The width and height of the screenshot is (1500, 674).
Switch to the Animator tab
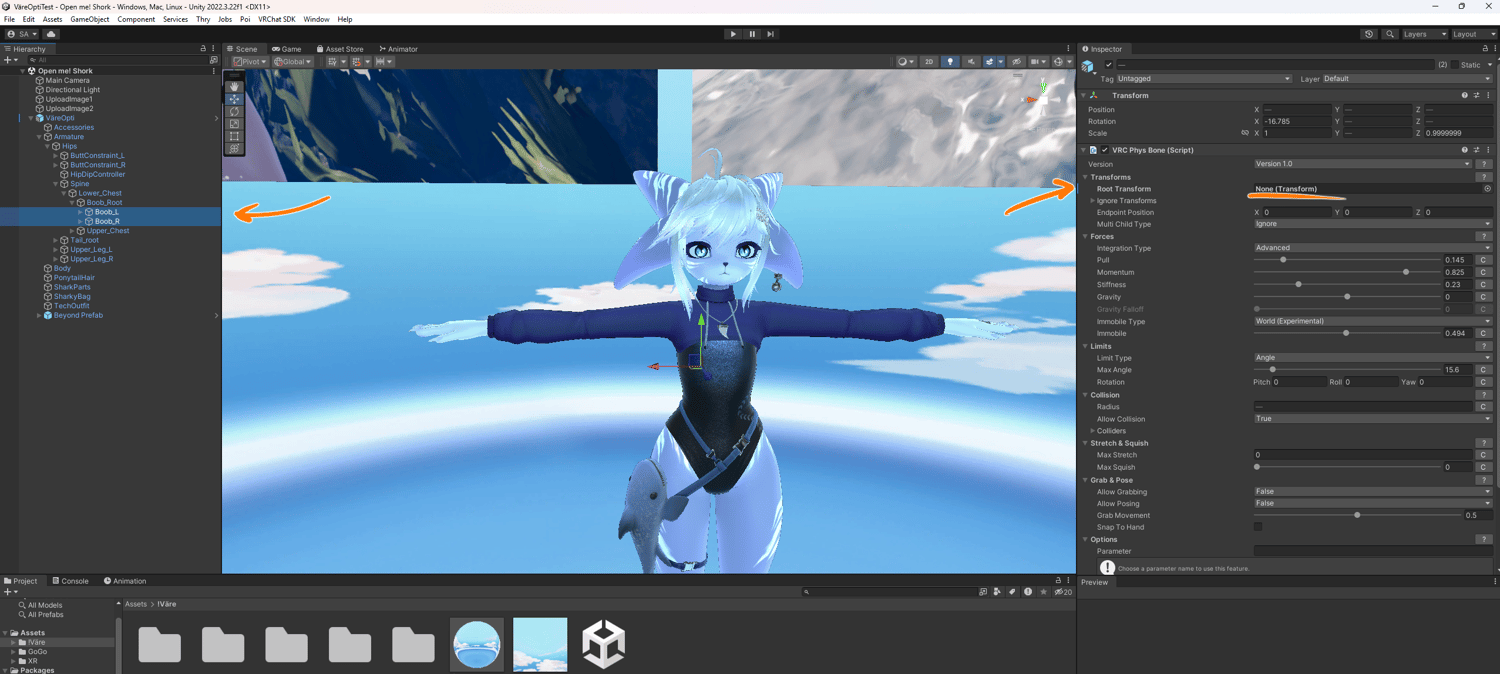click(x=398, y=49)
